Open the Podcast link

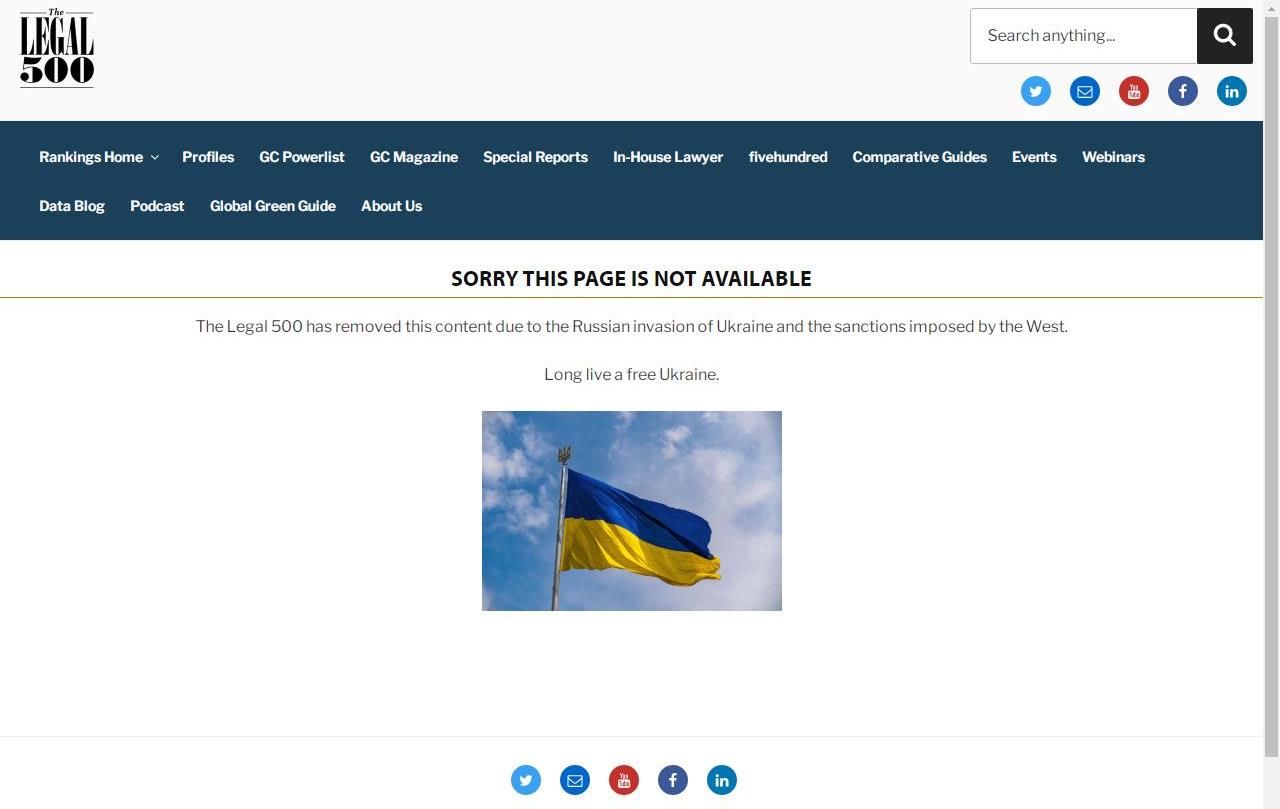tap(157, 206)
